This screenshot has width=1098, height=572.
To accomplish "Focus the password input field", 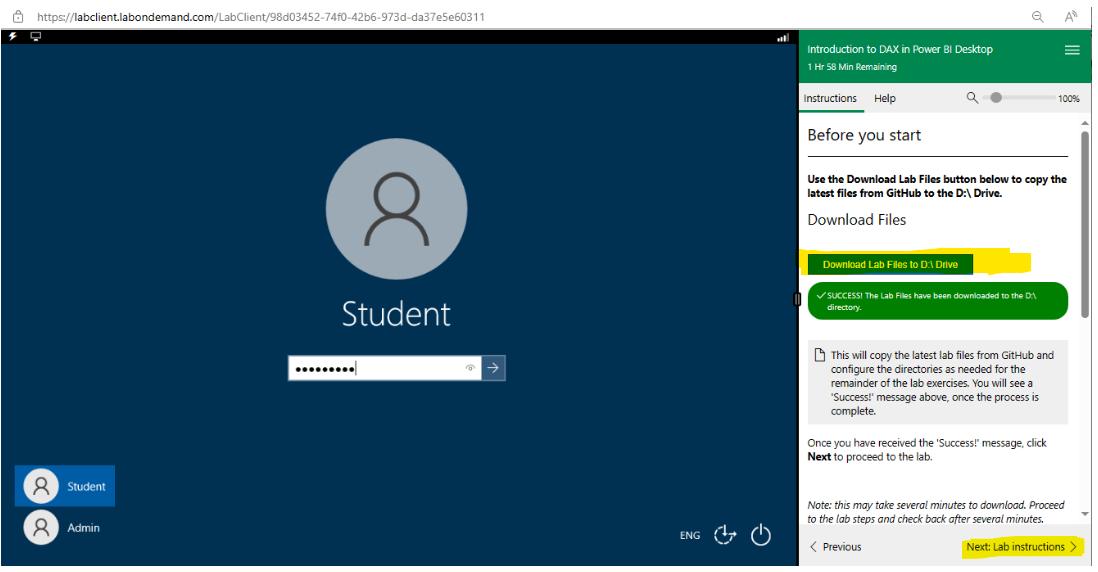I will [384, 368].
